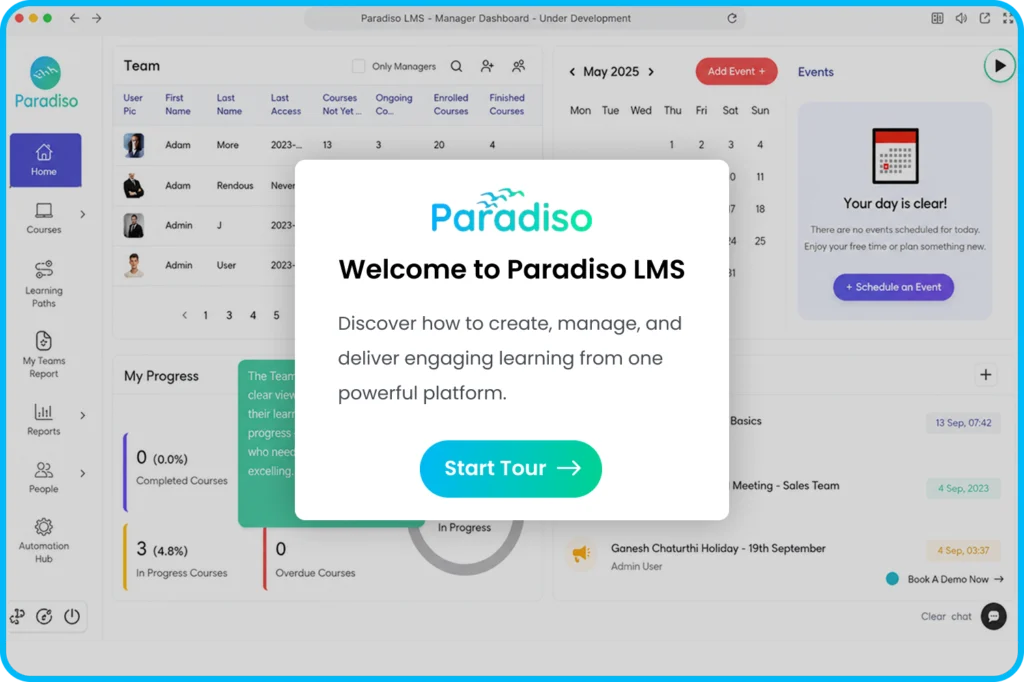Viewport: 1024px width, 682px height.
Task: Click the share icon in title bar
Action: coord(984,18)
